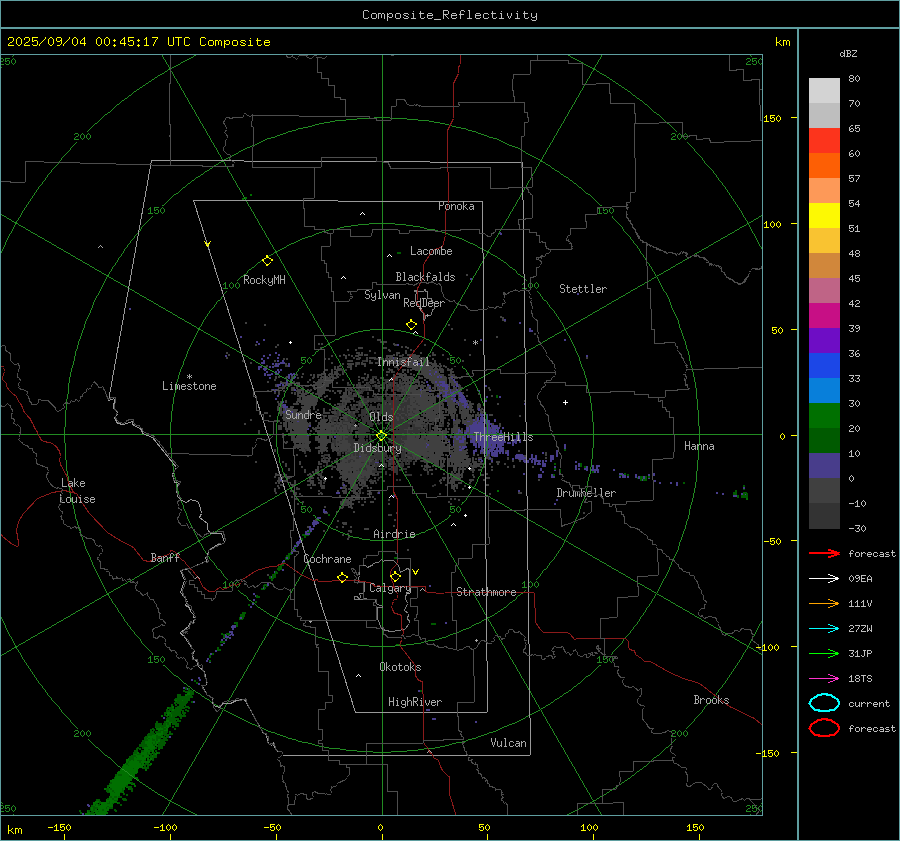Click the Sundre city label
Screen dimensions: 900x841
click(303, 414)
